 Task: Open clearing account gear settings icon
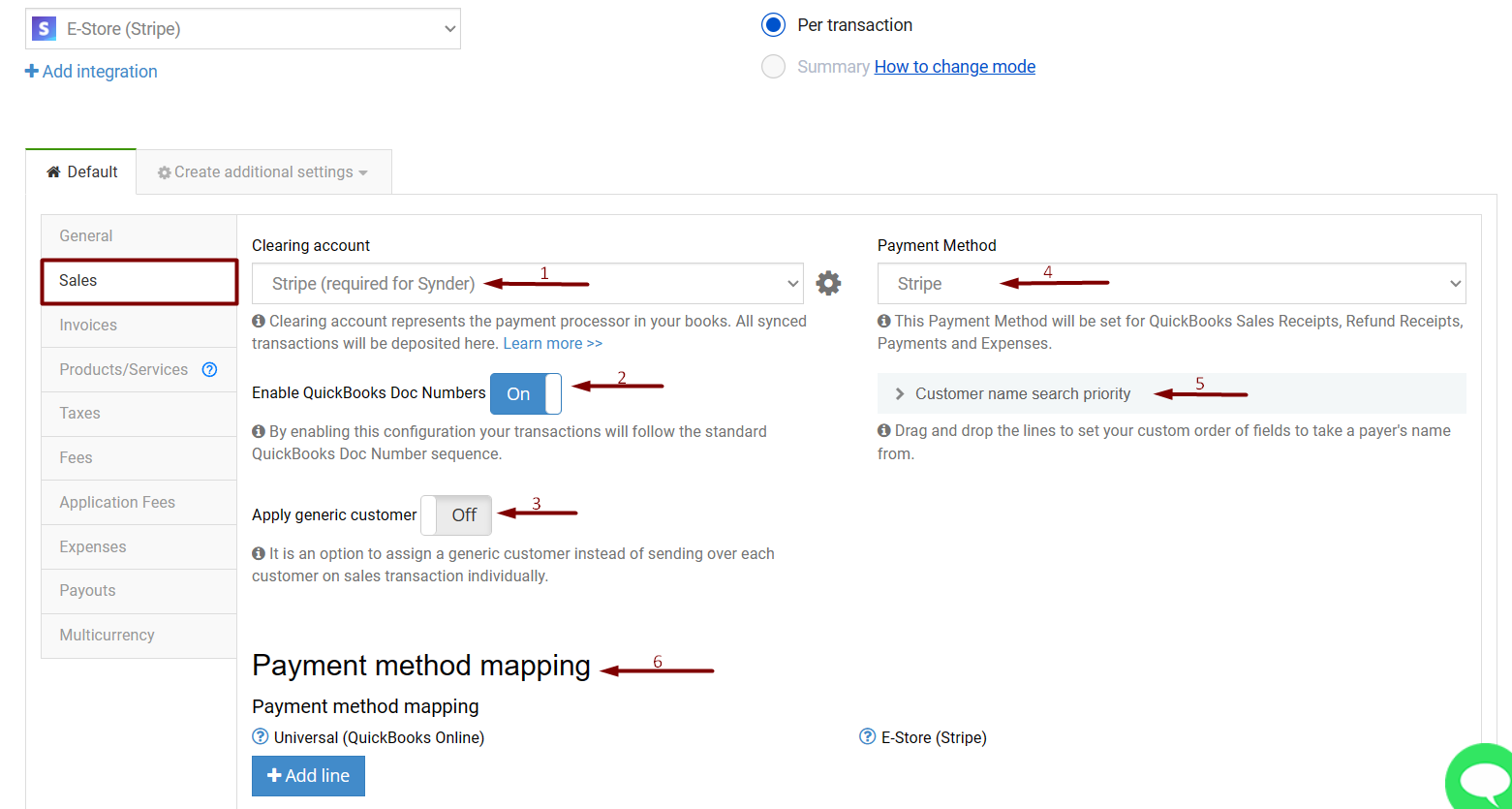pyautogui.click(x=828, y=283)
